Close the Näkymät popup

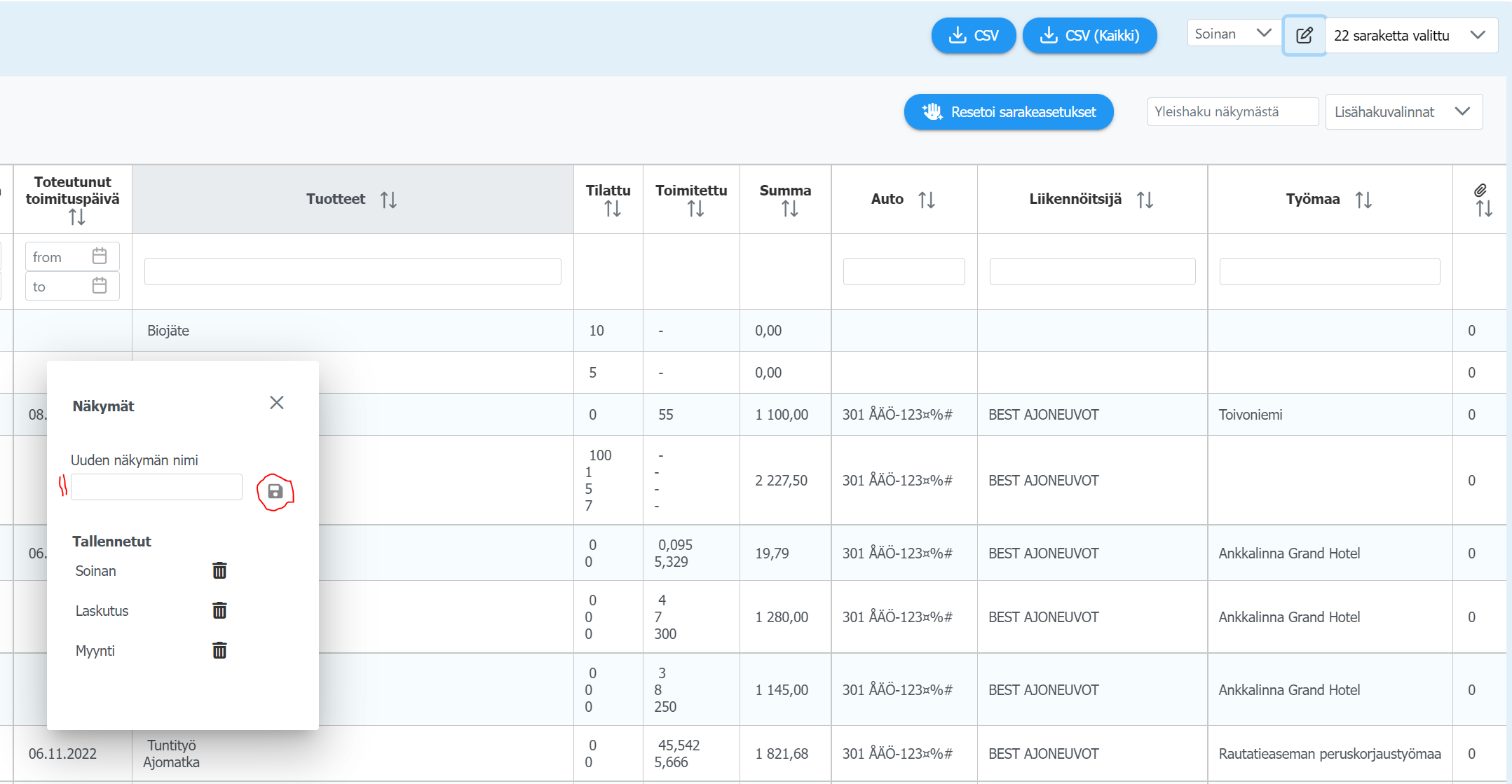click(277, 402)
